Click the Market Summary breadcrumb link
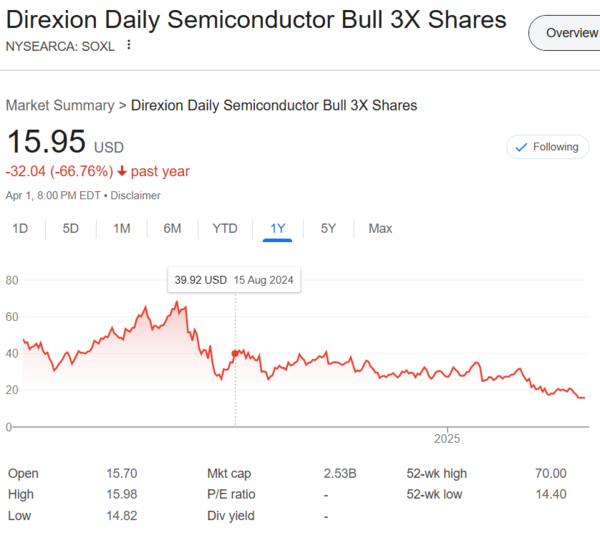The image size is (600, 533). point(59,105)
